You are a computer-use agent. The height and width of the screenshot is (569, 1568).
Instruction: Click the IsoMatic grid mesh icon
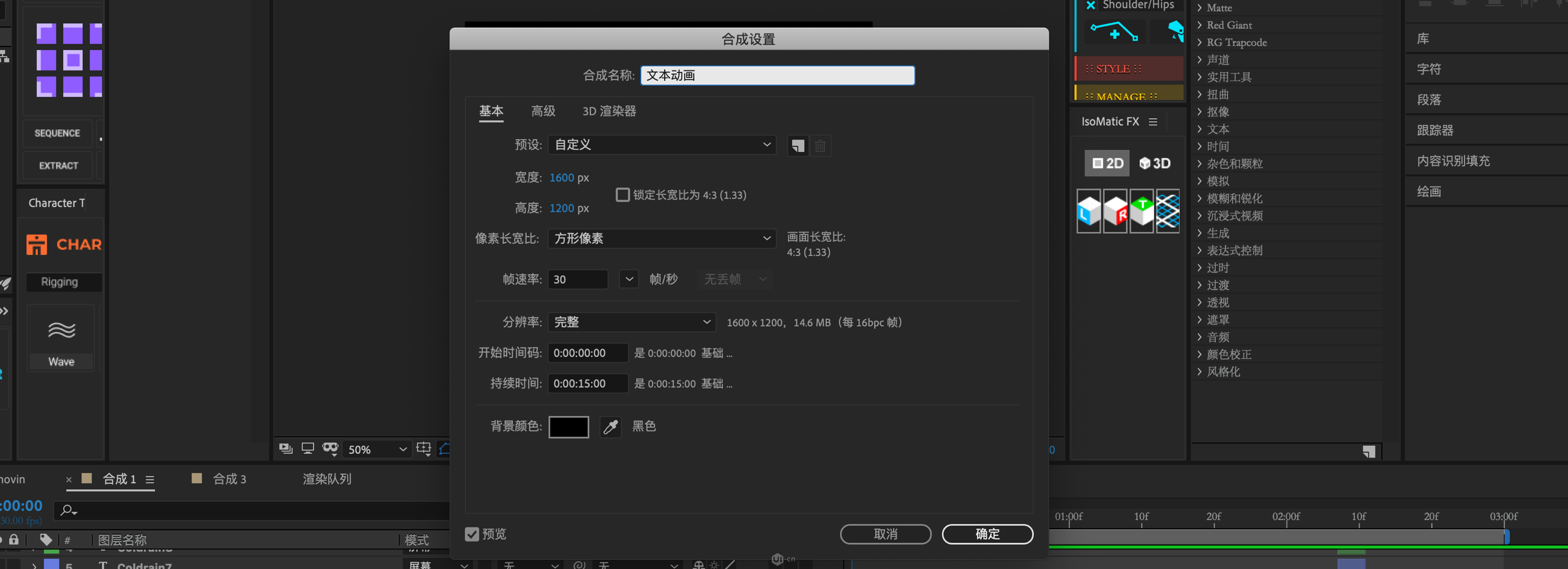tap(1167, 211)
